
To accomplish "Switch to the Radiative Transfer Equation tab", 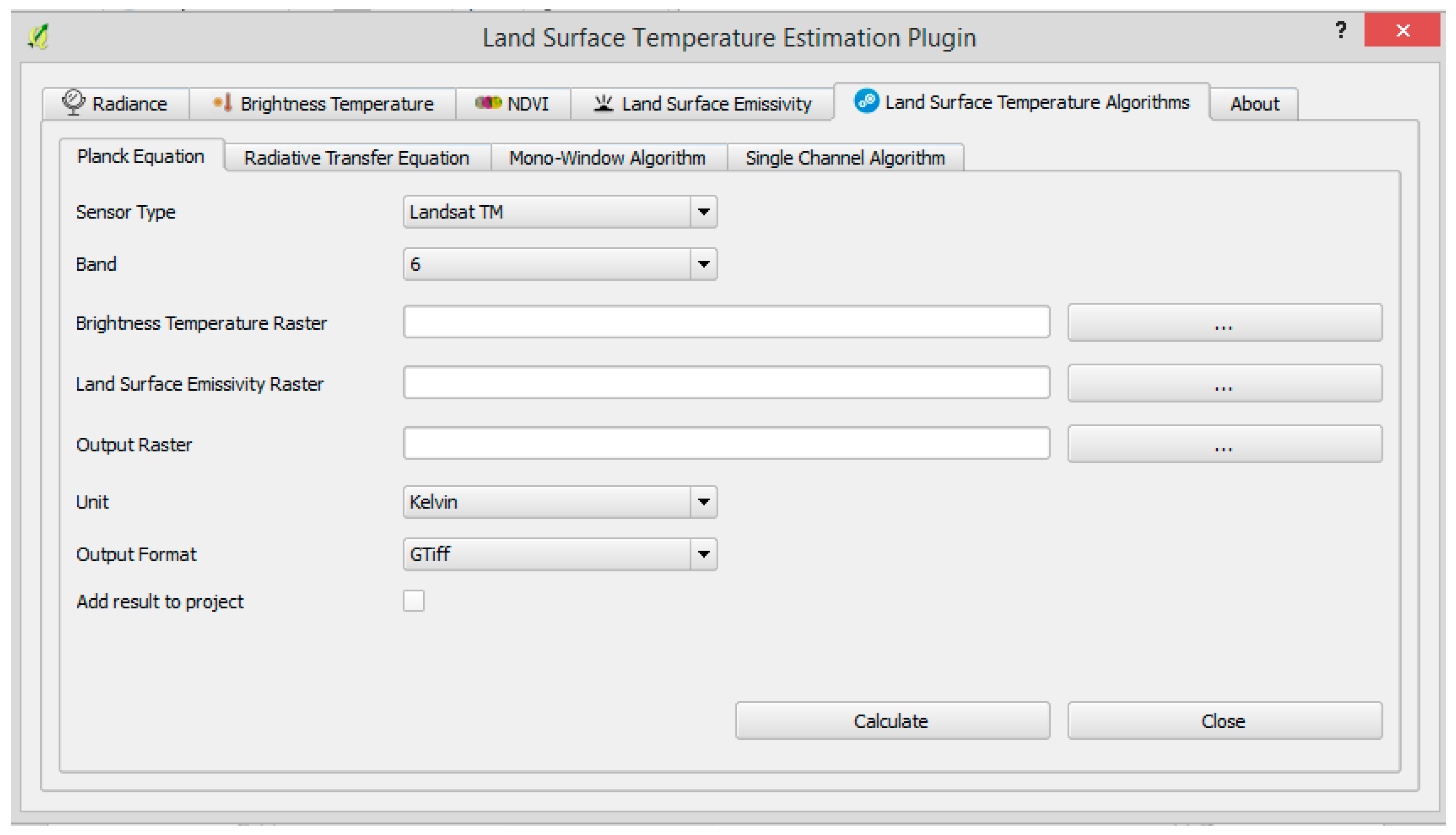I will 357,158.
